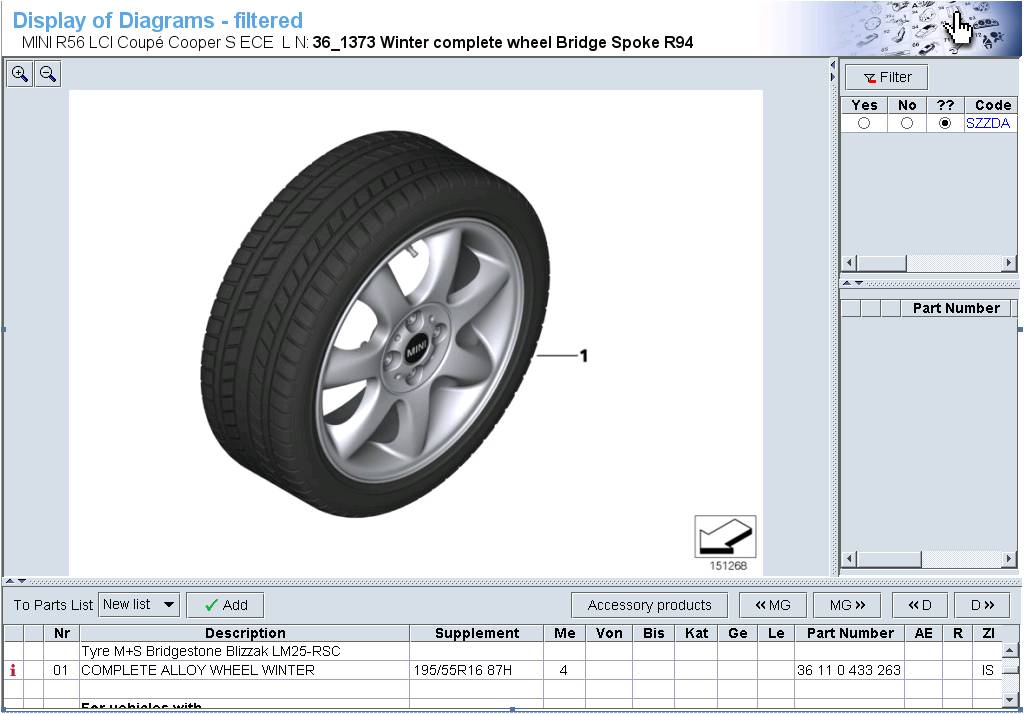
Task: Select the No radio button for SZZDA
Action: [x=906, y=124]
